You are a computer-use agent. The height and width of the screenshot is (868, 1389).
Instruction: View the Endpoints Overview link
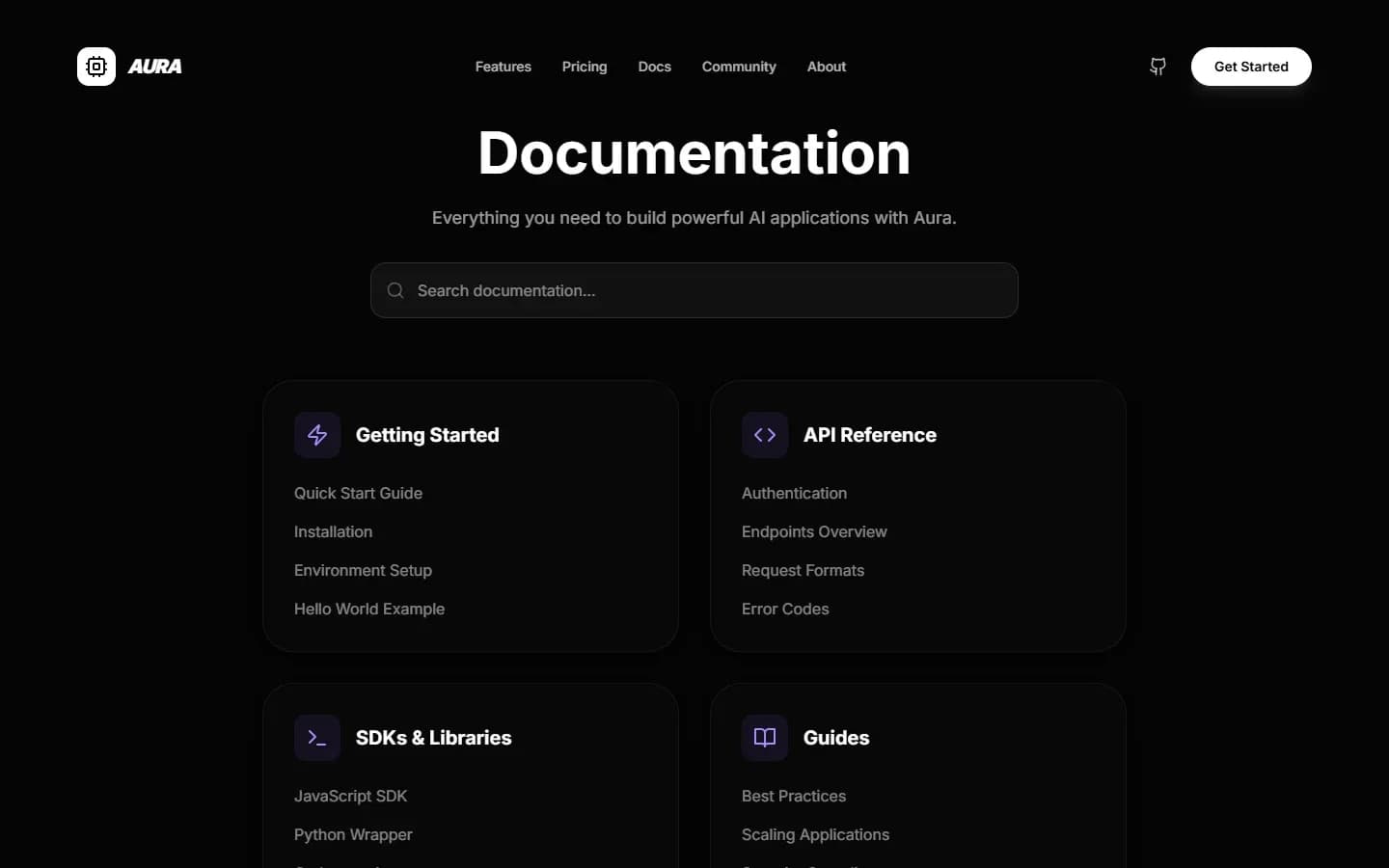pyautogui.click(x=815, y=531)
